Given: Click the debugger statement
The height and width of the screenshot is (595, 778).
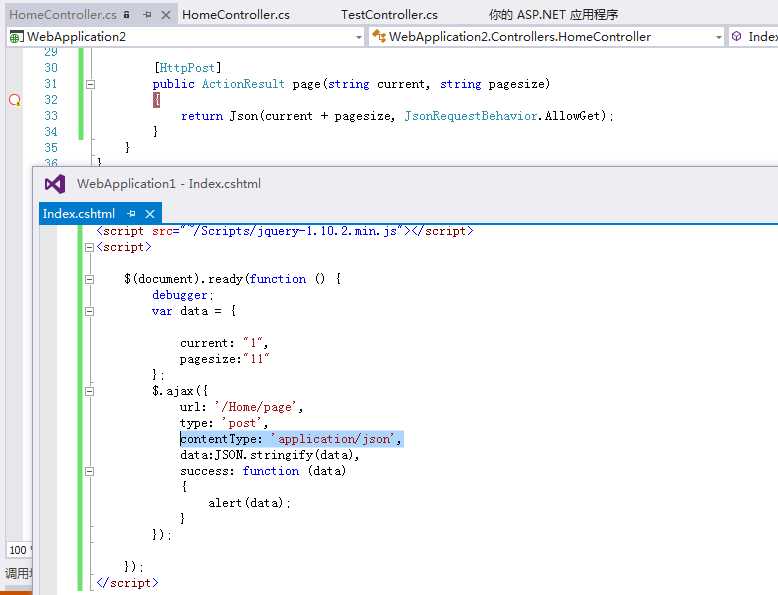Looking at the screenshot, I should click(183, 295).
